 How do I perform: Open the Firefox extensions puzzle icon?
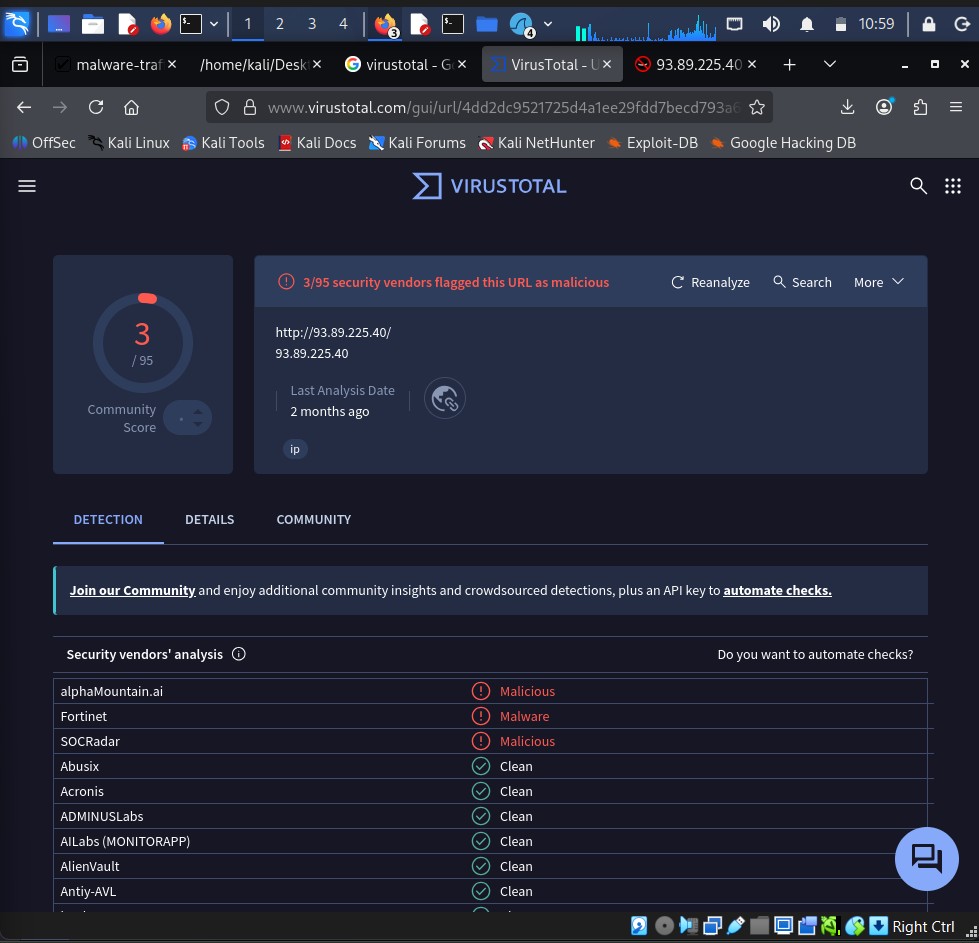point(920,107)
